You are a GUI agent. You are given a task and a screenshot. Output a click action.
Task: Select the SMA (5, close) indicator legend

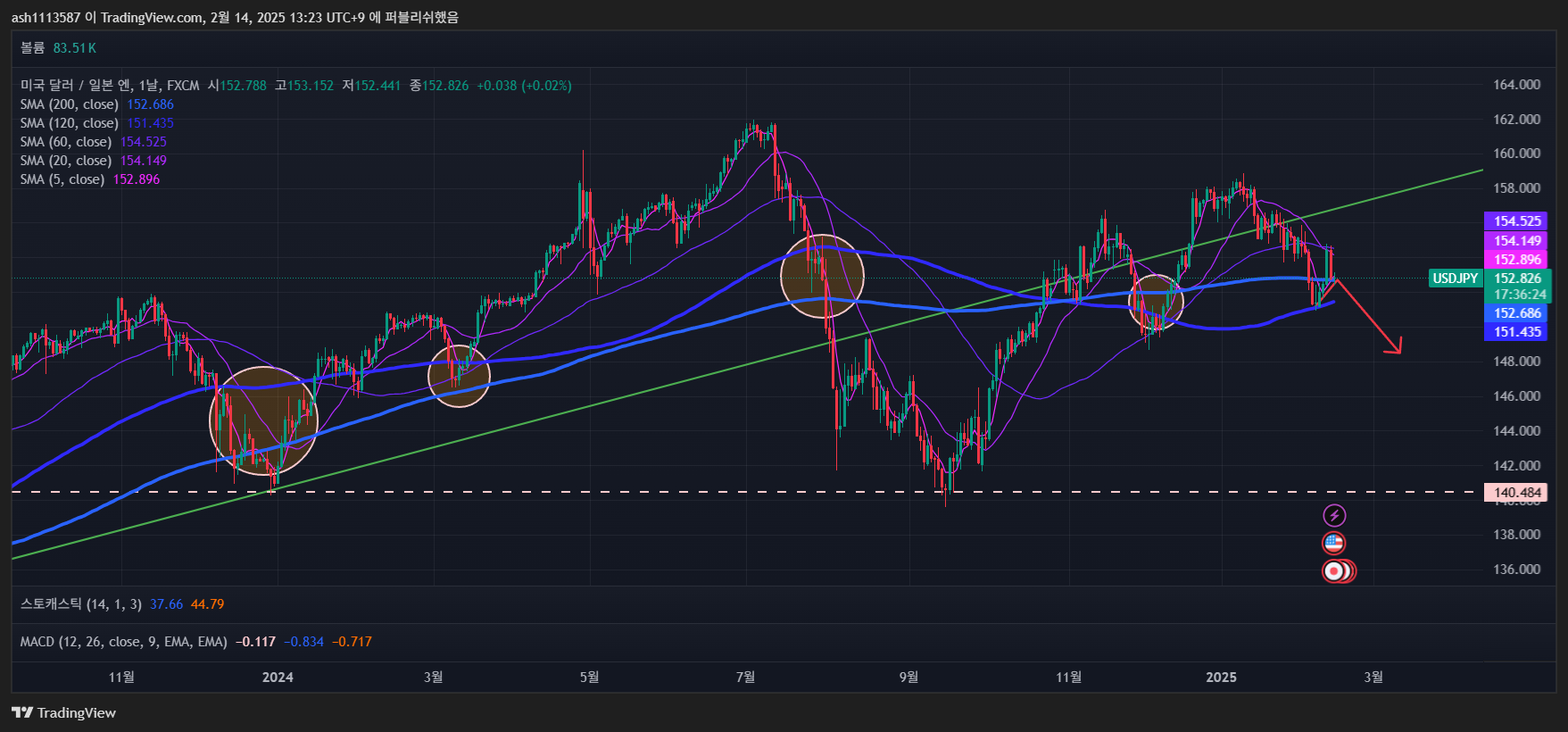pyautogui.click(x=62, y=179)
